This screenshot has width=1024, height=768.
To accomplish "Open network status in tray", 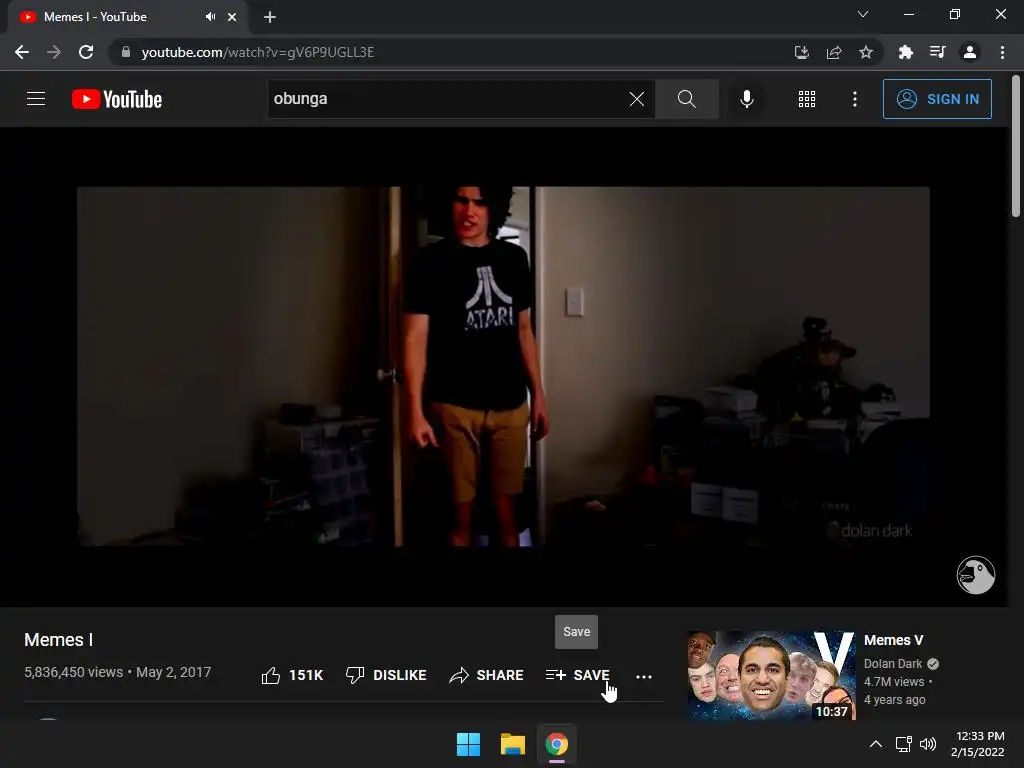I will point(903,744).
